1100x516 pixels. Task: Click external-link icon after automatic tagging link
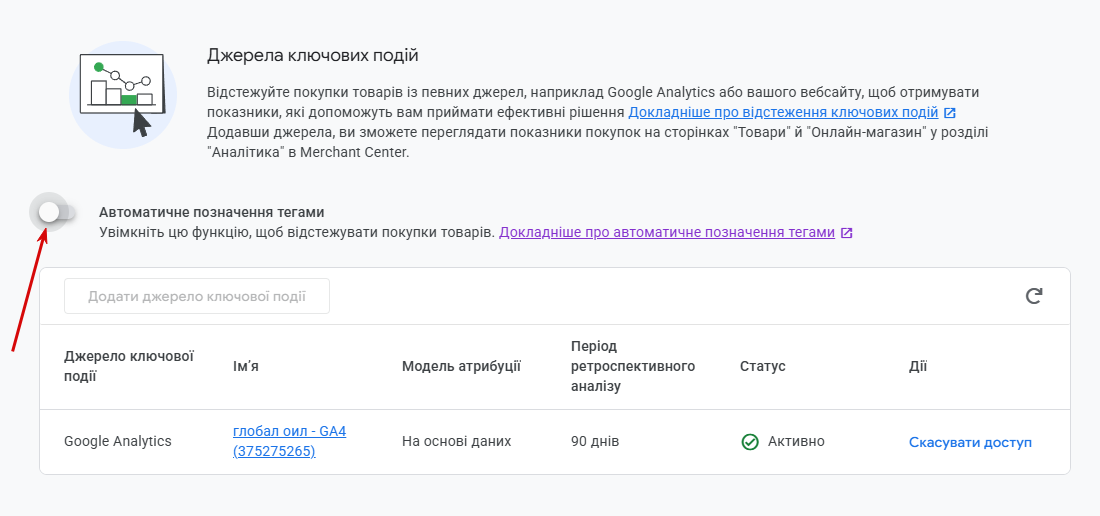846,233
